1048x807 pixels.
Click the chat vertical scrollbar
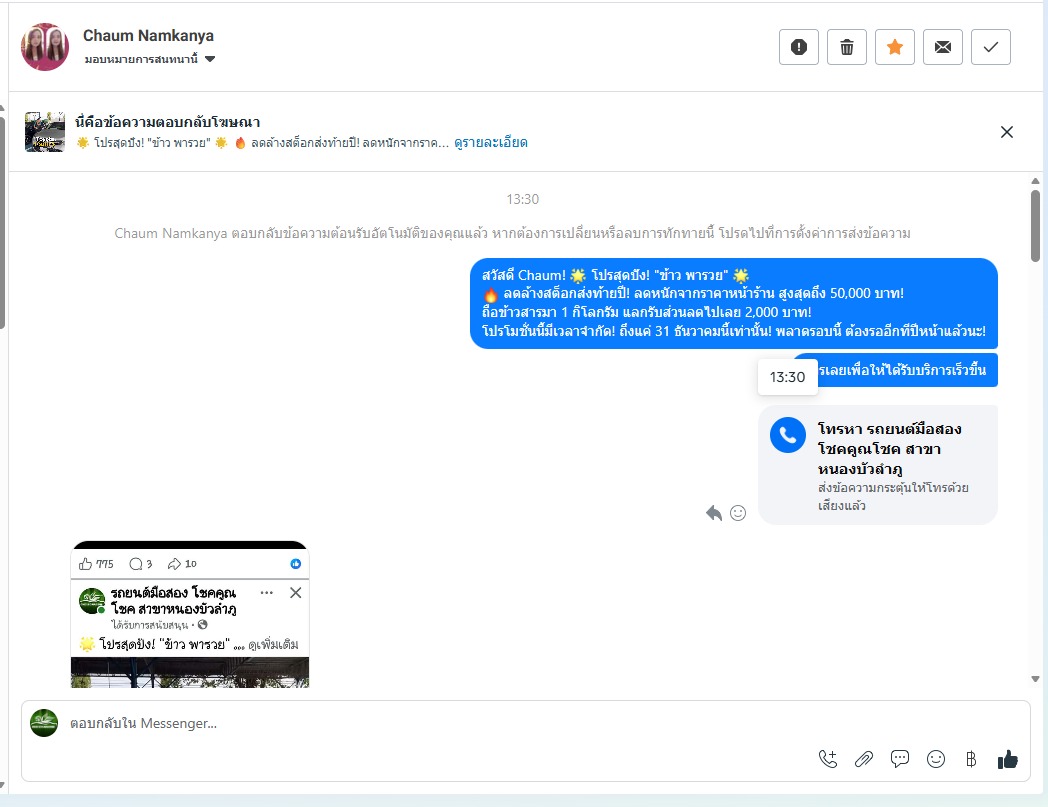1035,226
